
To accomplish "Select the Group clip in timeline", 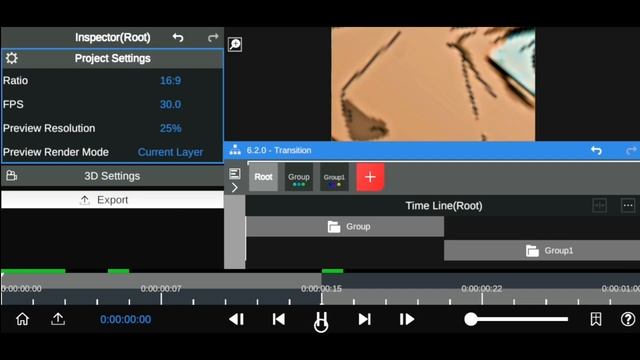I will coord(345,227).
